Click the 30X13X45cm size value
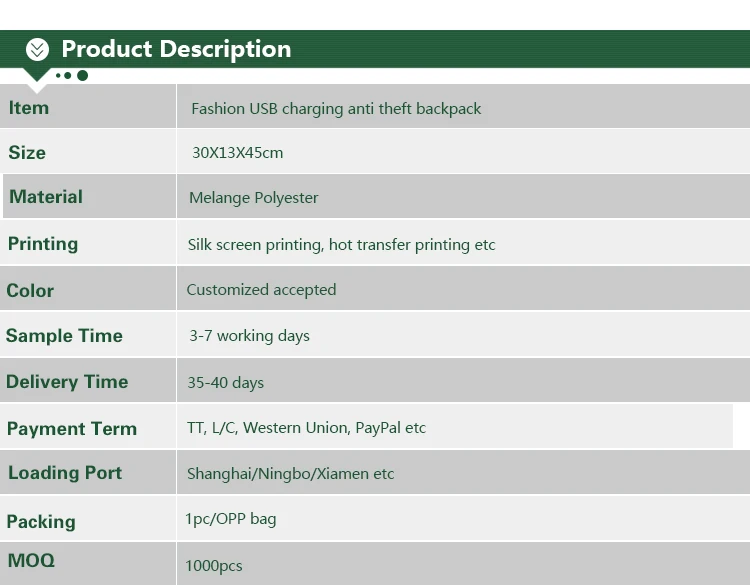This screenshot has width=750, height=585. click(237, 153)
